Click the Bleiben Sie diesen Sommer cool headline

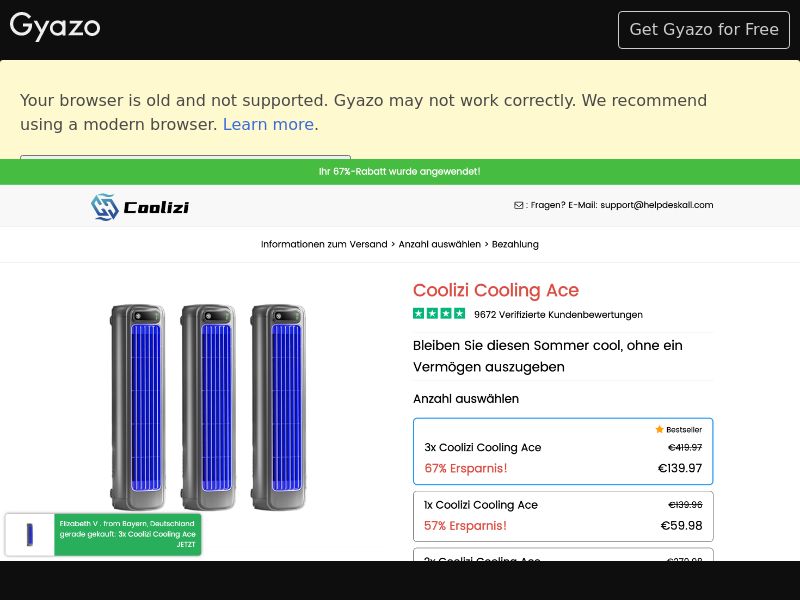pos(547,356)
